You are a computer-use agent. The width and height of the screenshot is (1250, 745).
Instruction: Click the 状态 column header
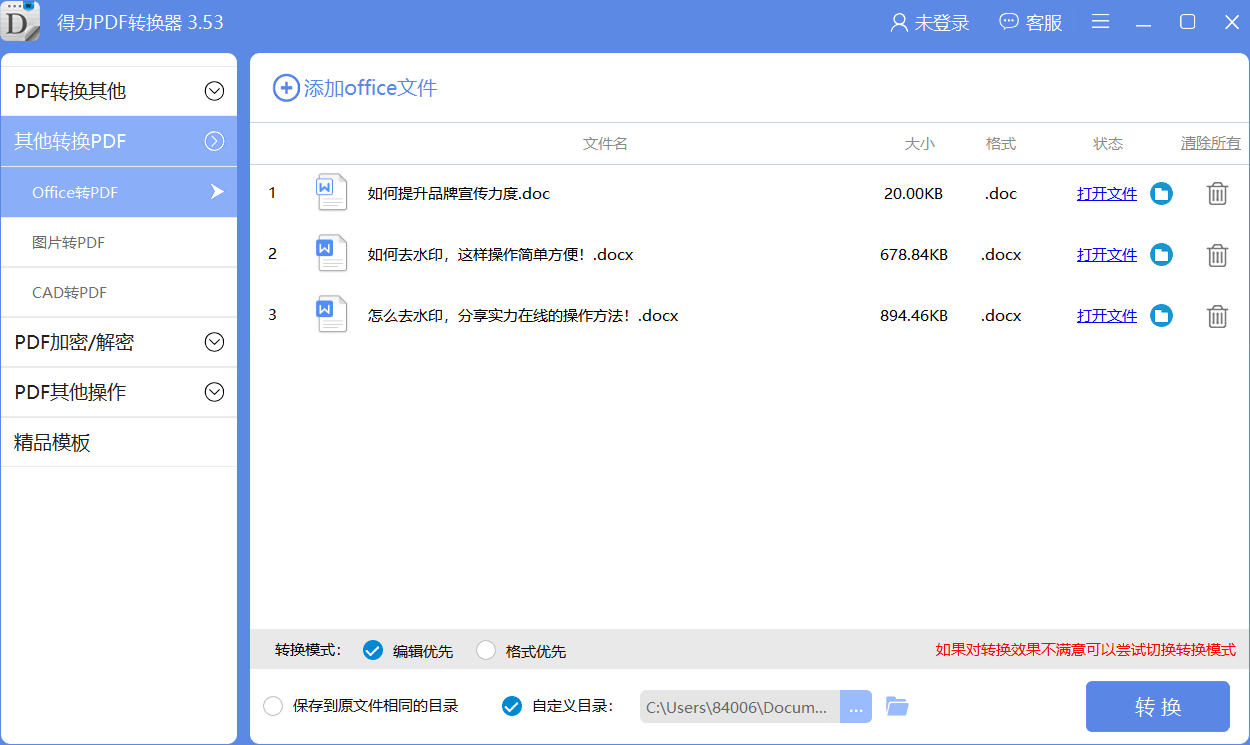1108,144
